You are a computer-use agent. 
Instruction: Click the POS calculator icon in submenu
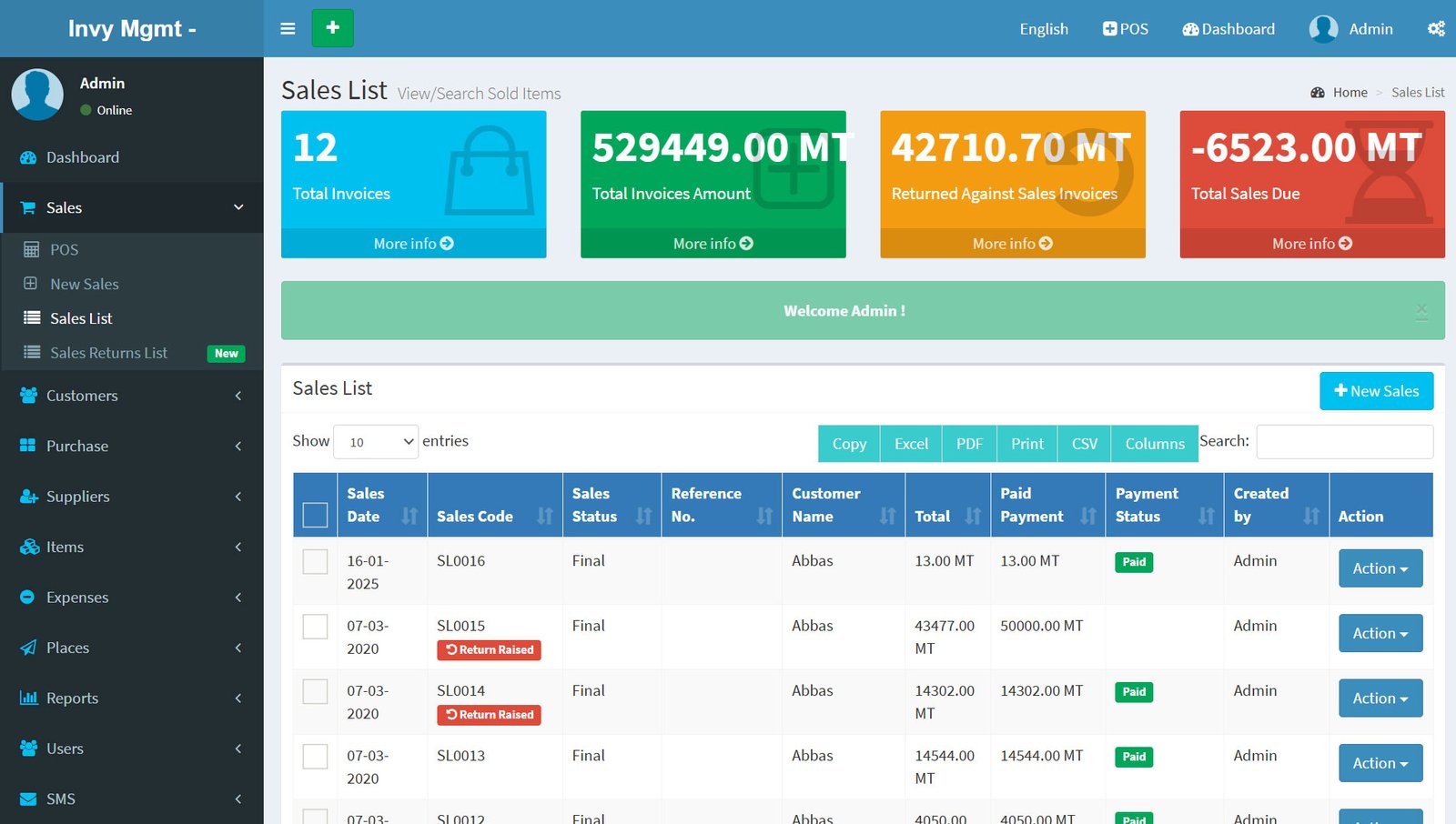click(x=31, y=249)
